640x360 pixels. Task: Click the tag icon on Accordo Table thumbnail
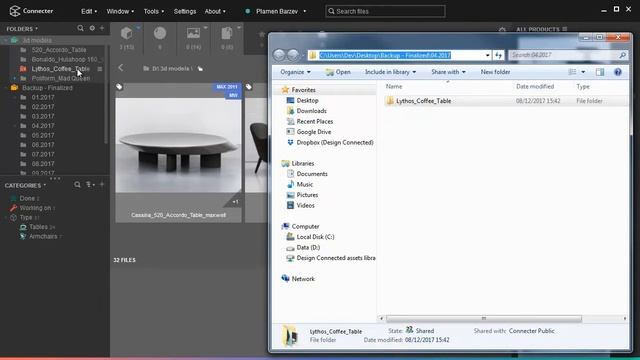[x=119, y=87]
